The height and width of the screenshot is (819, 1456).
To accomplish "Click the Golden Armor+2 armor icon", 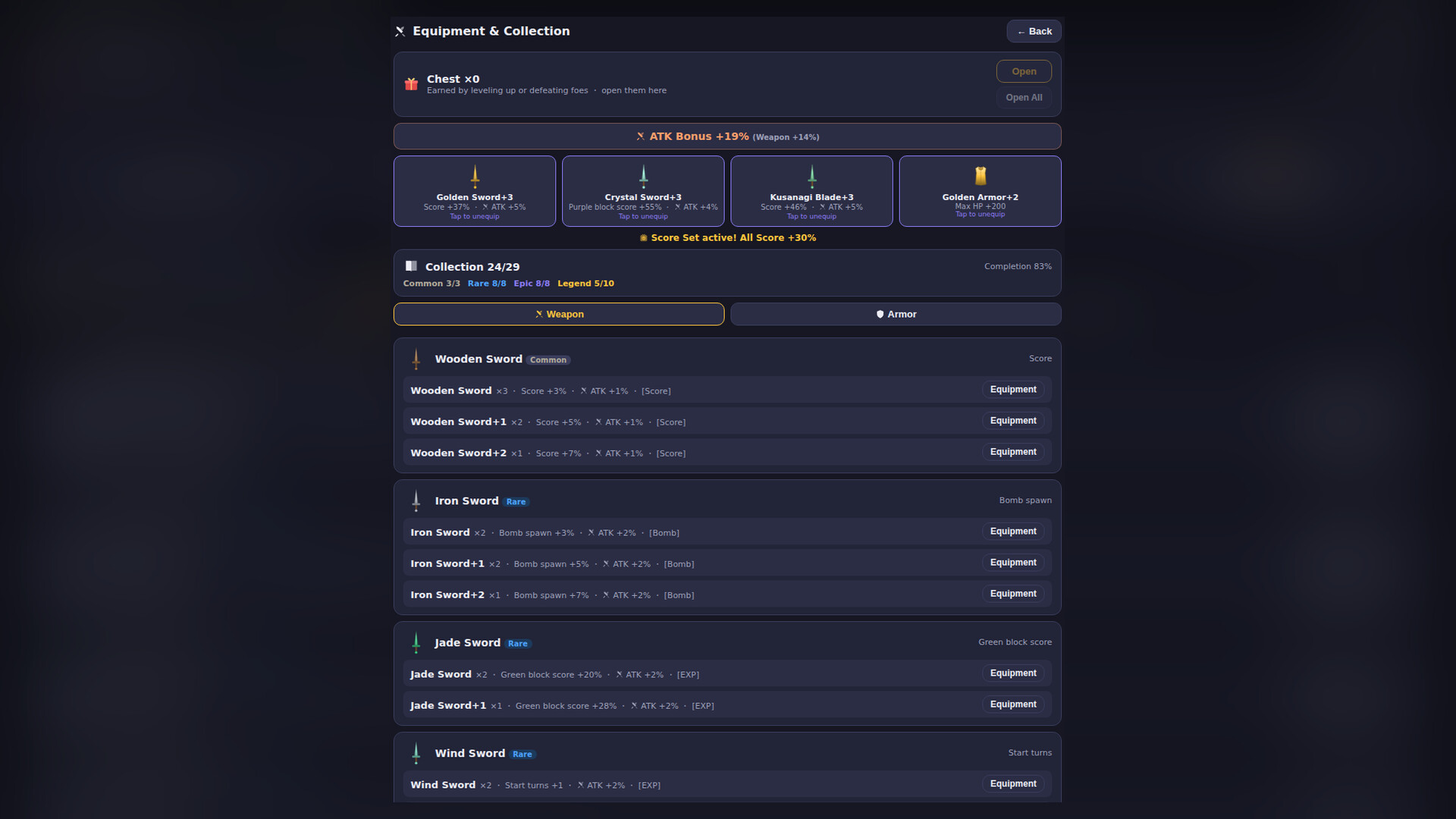I will [980, 176].
